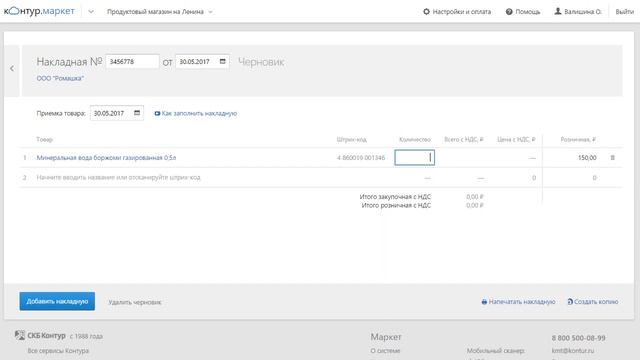Focus the Количество input in row 1
640x360 pixels.
415,158
